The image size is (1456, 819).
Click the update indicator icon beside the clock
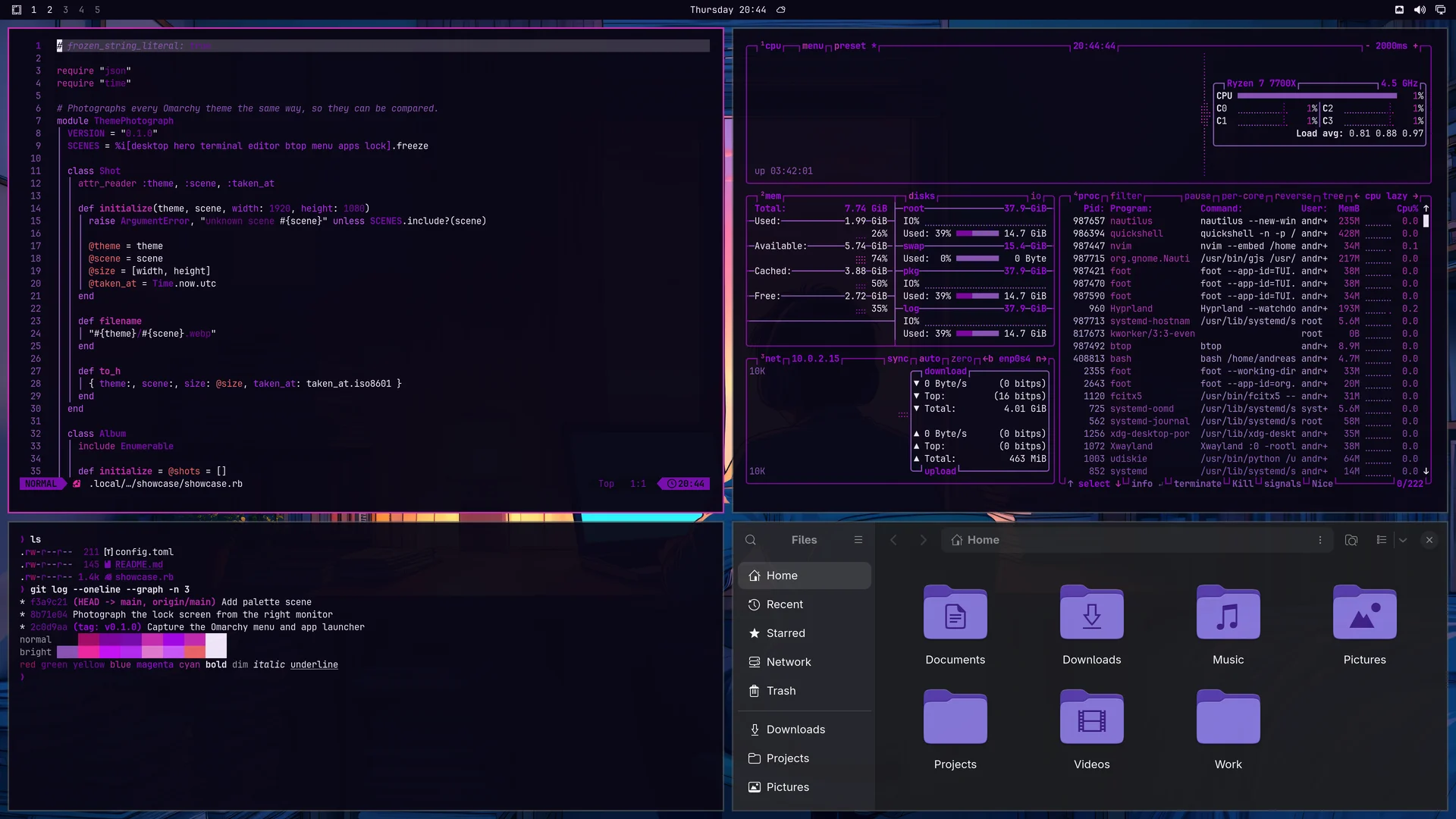pyautogui.click(x=781, y=10)
